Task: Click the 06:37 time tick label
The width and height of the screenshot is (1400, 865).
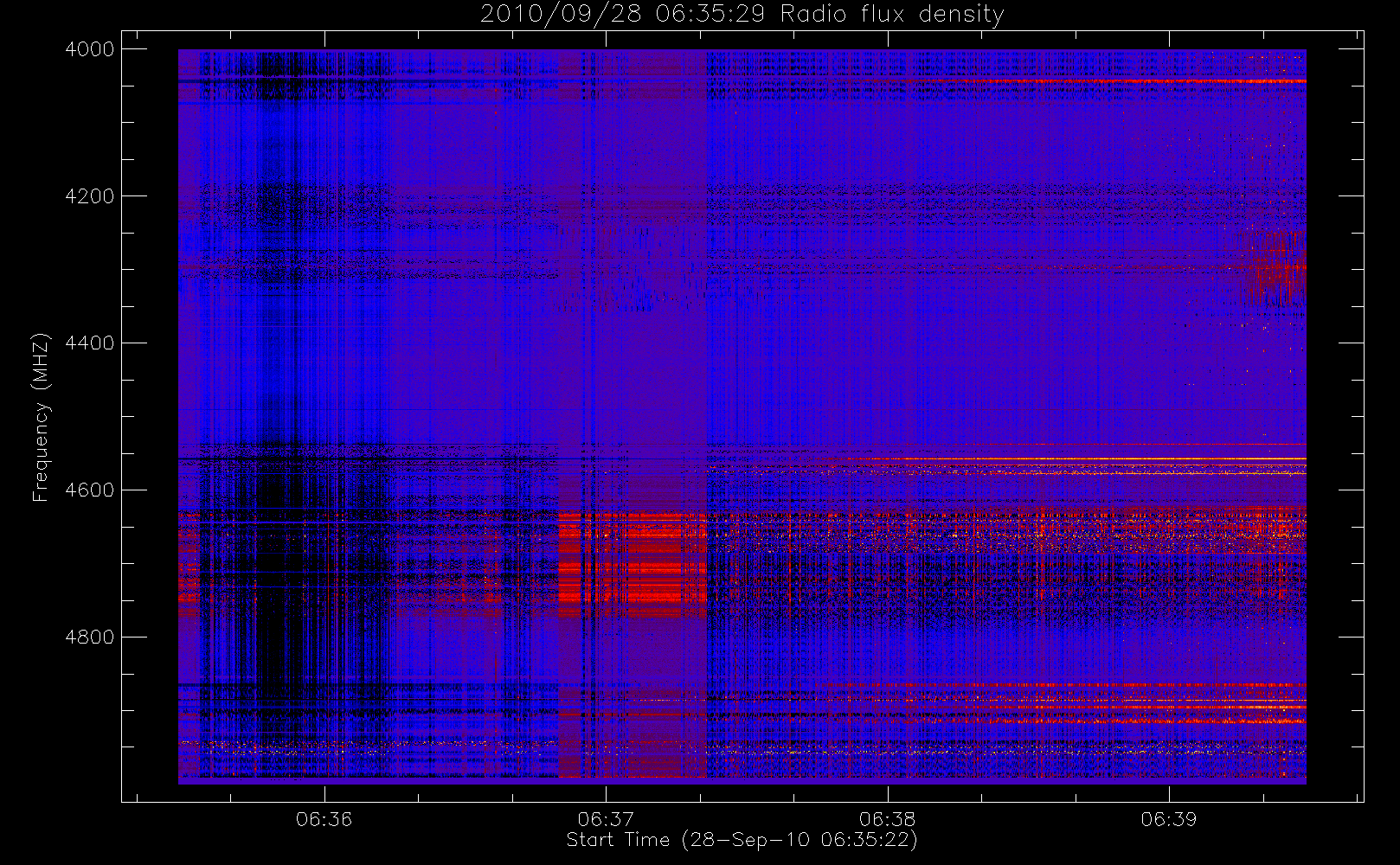Action: pyautogui.click(x=606, y=819)
